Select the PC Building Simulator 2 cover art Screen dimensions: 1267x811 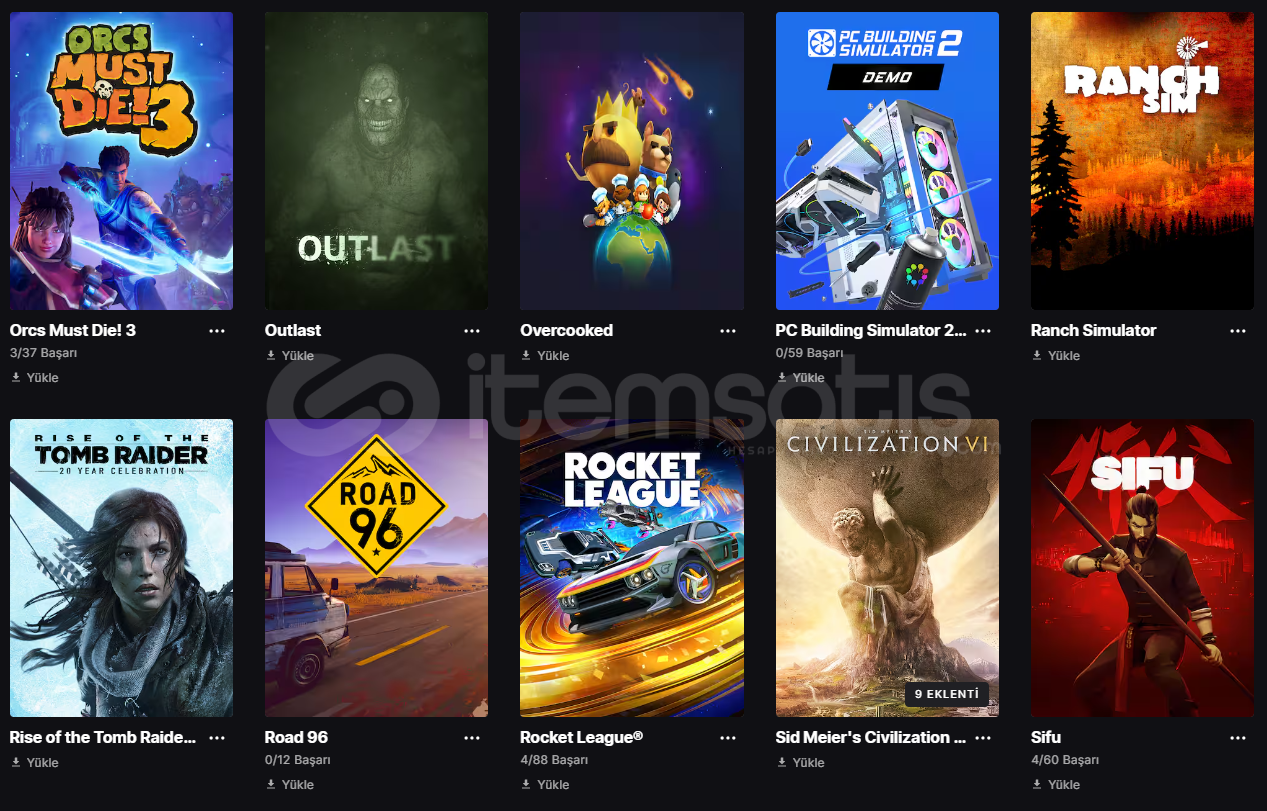(887, 161)
